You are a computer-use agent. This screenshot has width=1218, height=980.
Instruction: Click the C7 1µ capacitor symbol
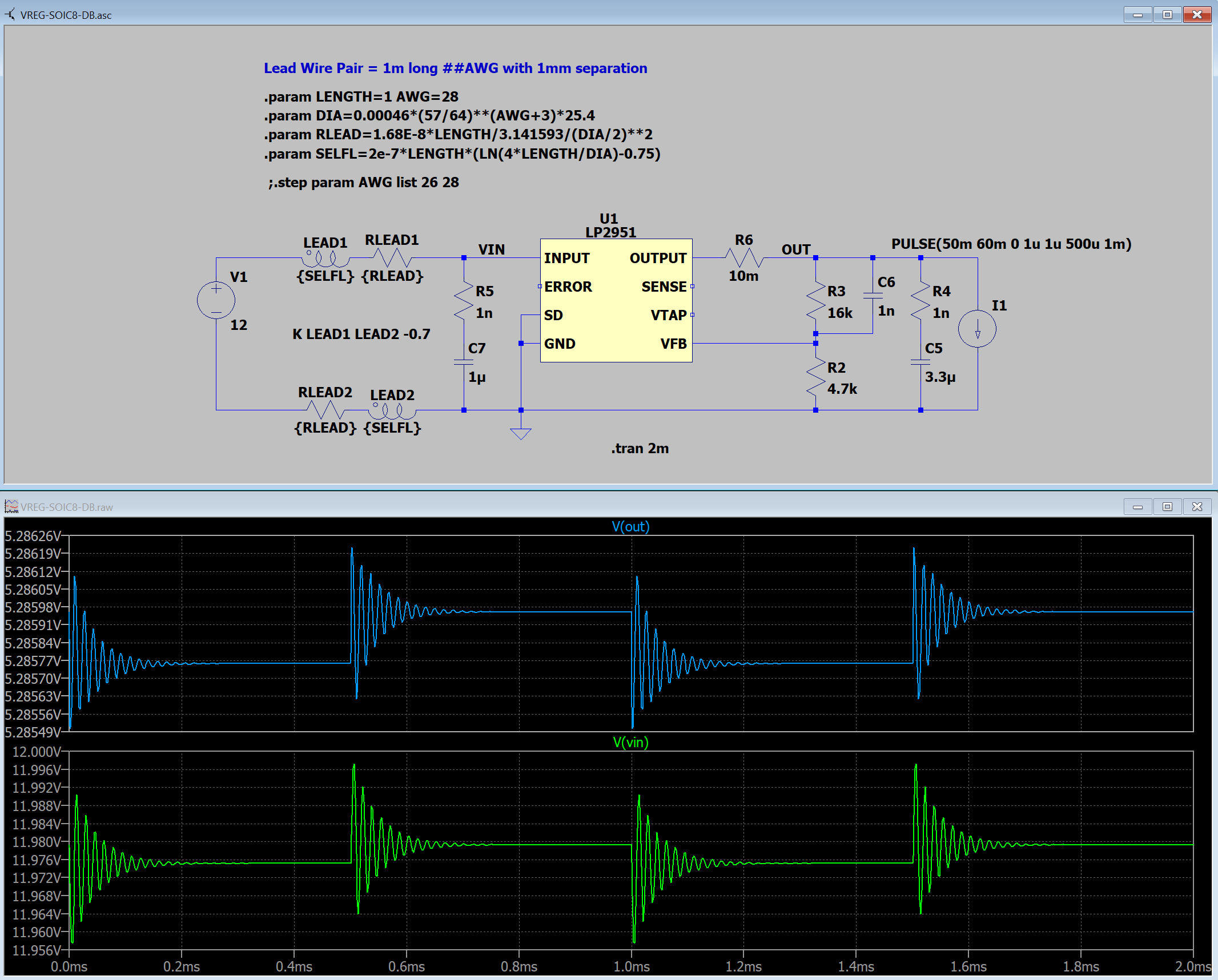point(464,362)
